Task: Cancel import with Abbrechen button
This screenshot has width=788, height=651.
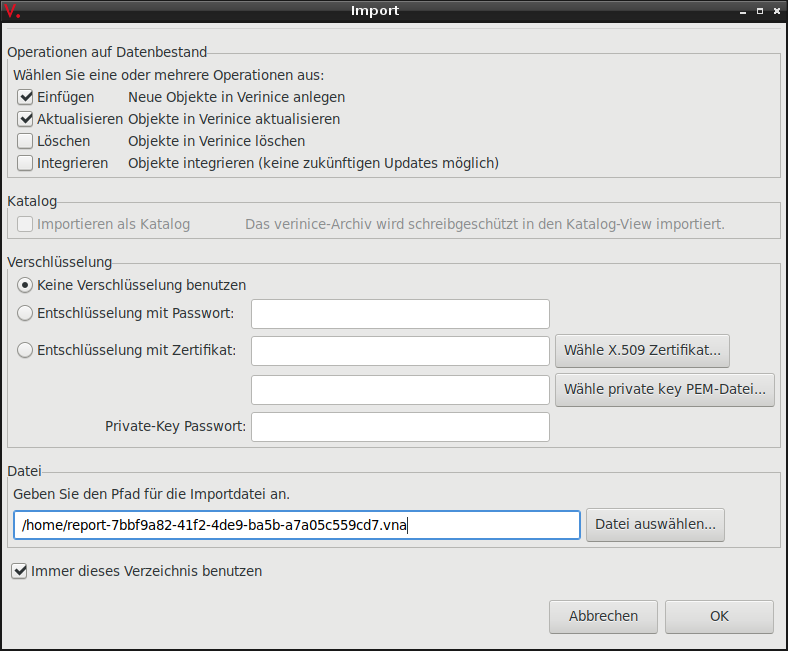Action: [x=603, y=616]
